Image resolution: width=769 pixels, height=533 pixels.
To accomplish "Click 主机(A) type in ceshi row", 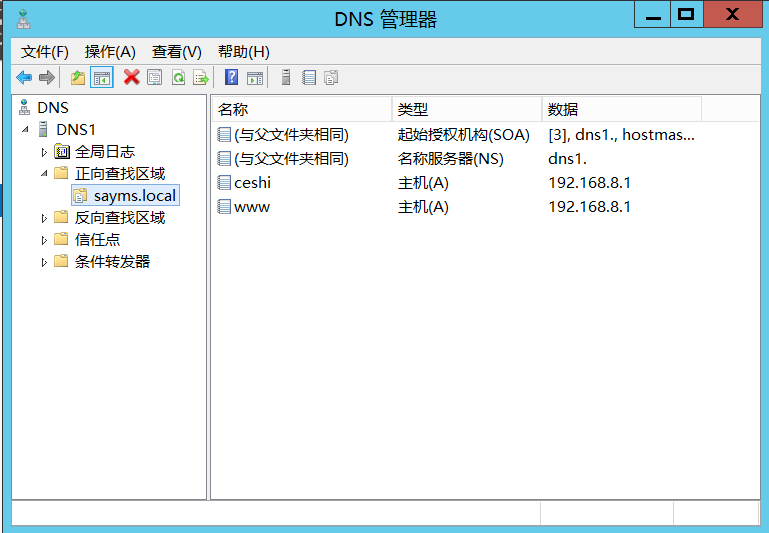I will (x=423, y=182).
